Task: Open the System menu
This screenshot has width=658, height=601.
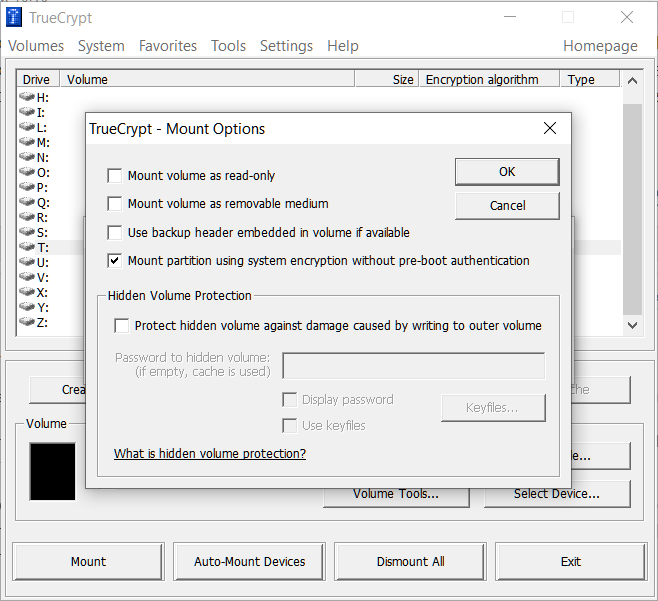Action: [x=101, y=46]
